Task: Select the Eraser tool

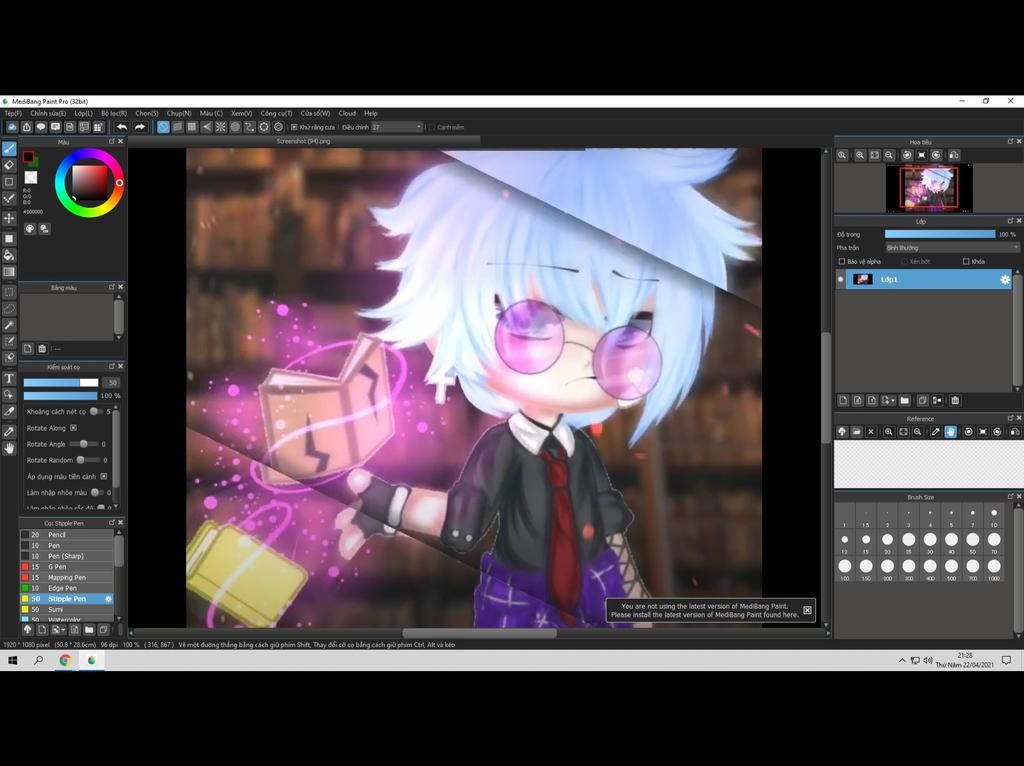Action: tap(9, 165)
